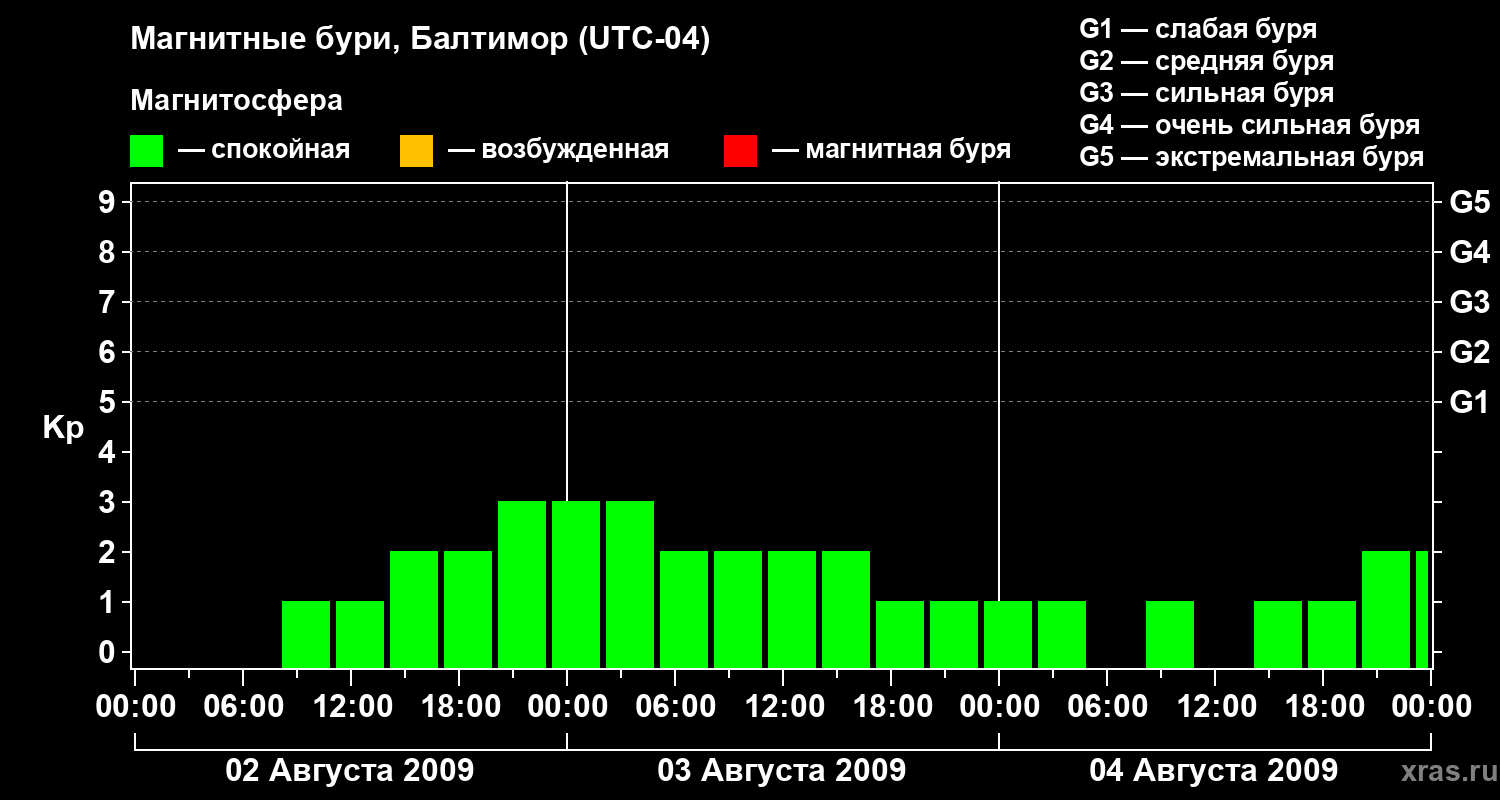Click the Kp 1 bar at 00:00 on 04 August

point(1008,634)
